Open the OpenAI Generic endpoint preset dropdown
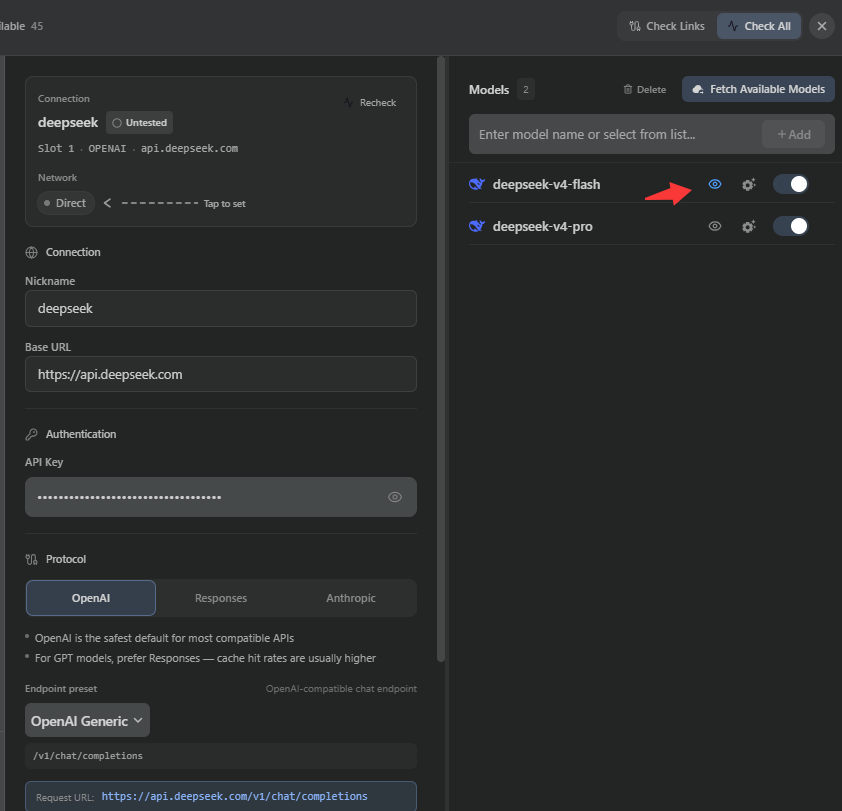842x811 pixels. (87, 720)
